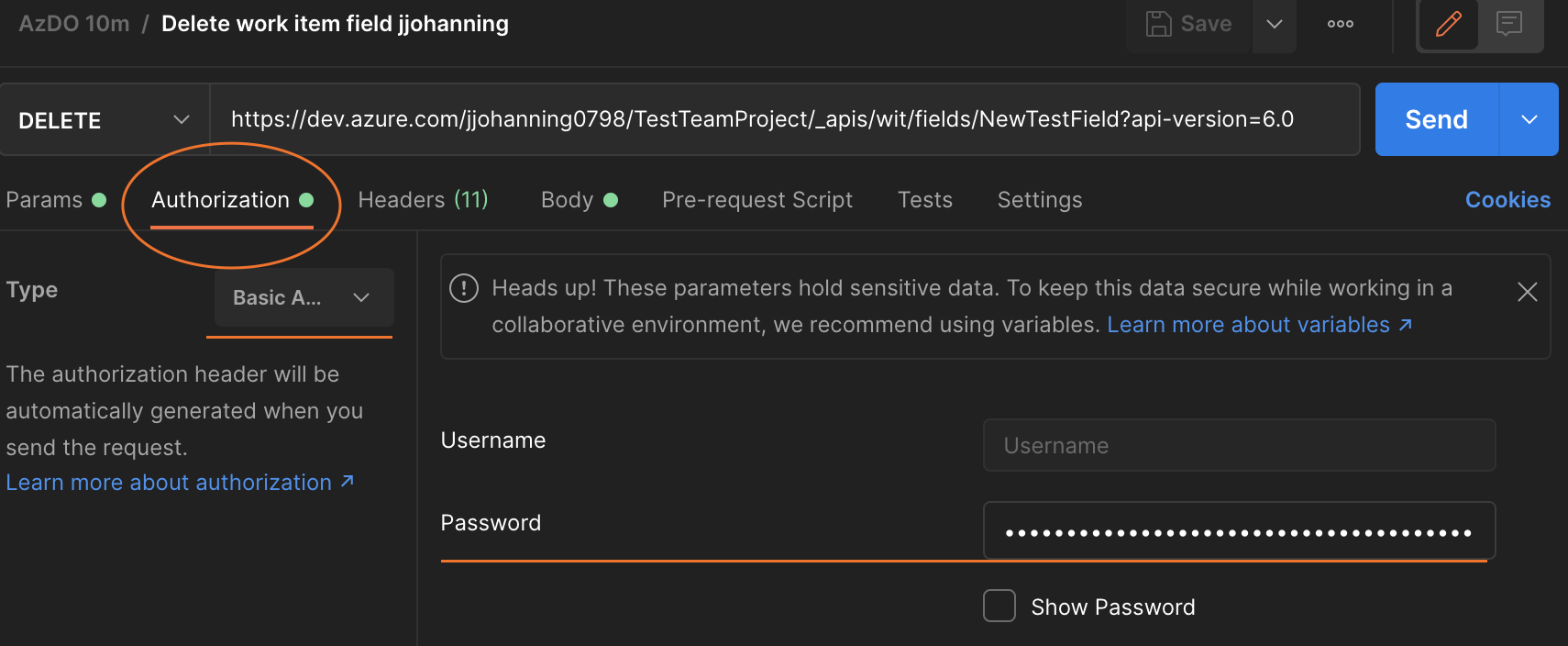1568x646 pixels.
Task: Click the Save disk icon
Action: [1159, 24]
